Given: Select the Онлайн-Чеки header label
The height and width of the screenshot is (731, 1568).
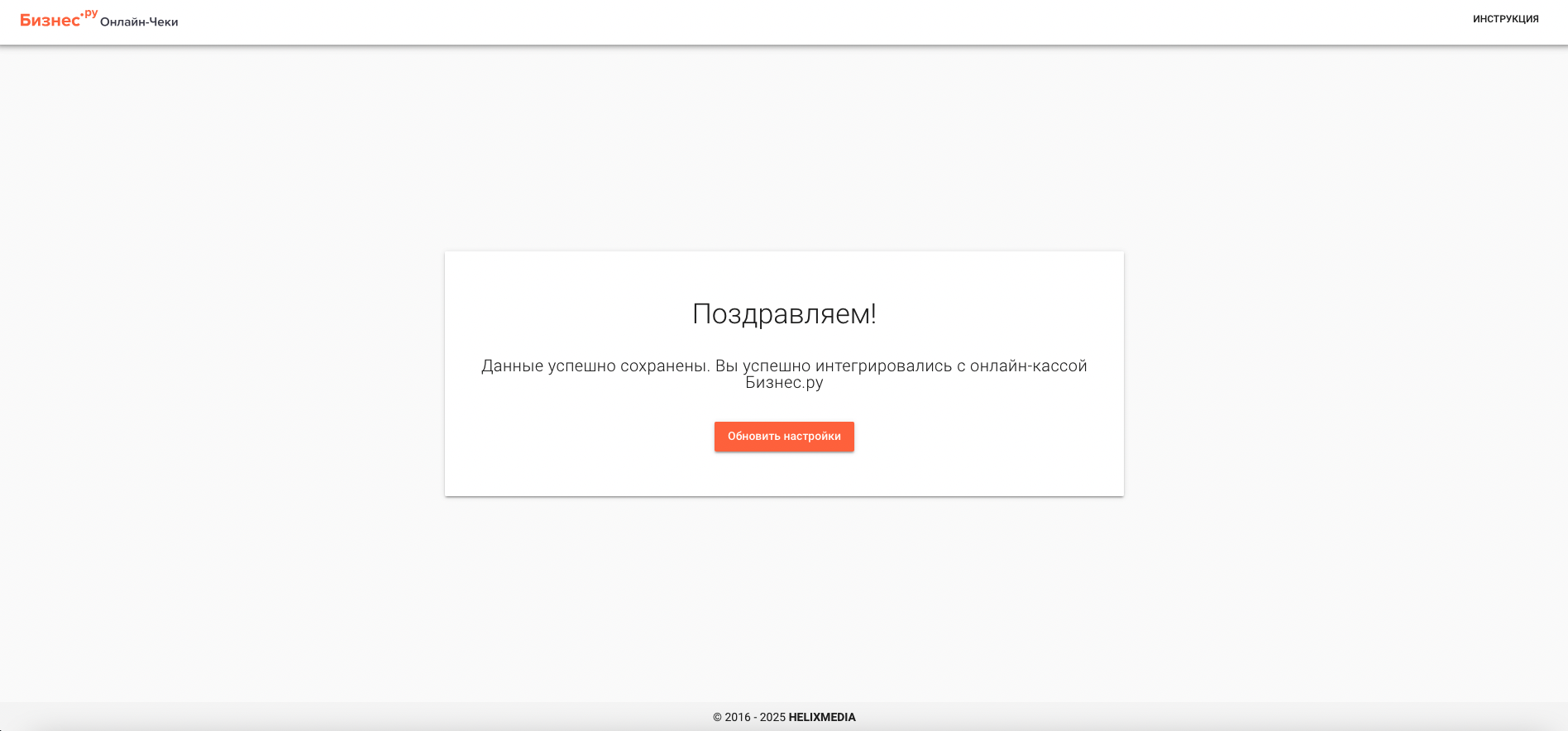Looking at the screenshot, I should coord(139,21).
